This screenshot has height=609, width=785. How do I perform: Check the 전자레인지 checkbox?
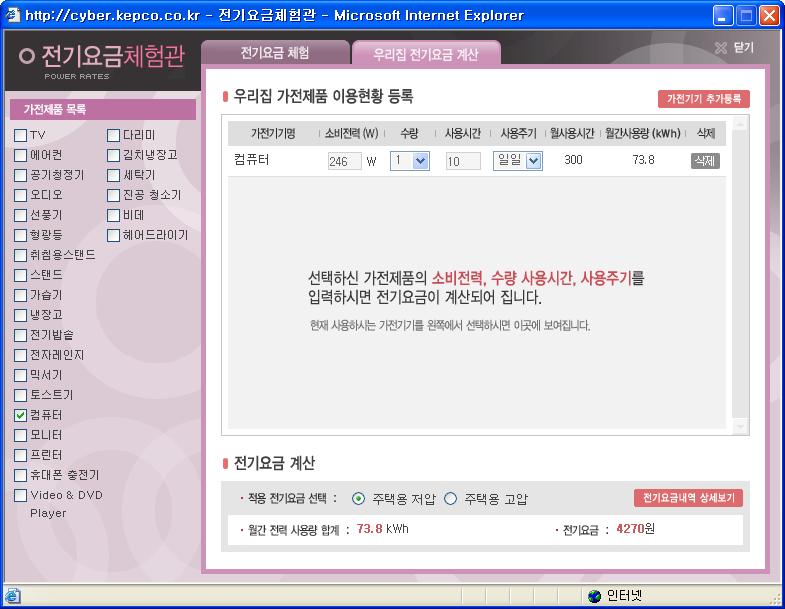[x=21, y=356]
